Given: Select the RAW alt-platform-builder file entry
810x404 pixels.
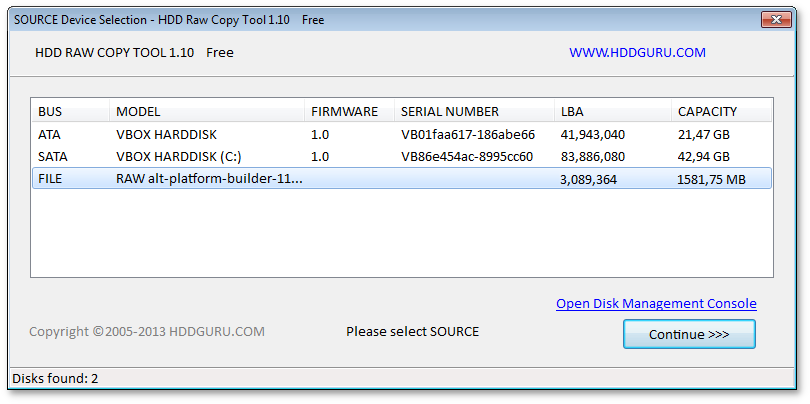Looking at the screenshot, I should 209,178.
